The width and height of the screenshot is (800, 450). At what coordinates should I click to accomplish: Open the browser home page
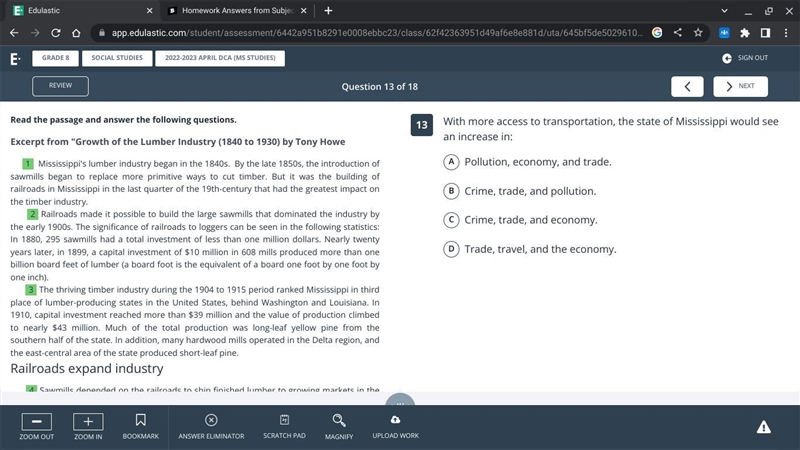coord(76,33)
